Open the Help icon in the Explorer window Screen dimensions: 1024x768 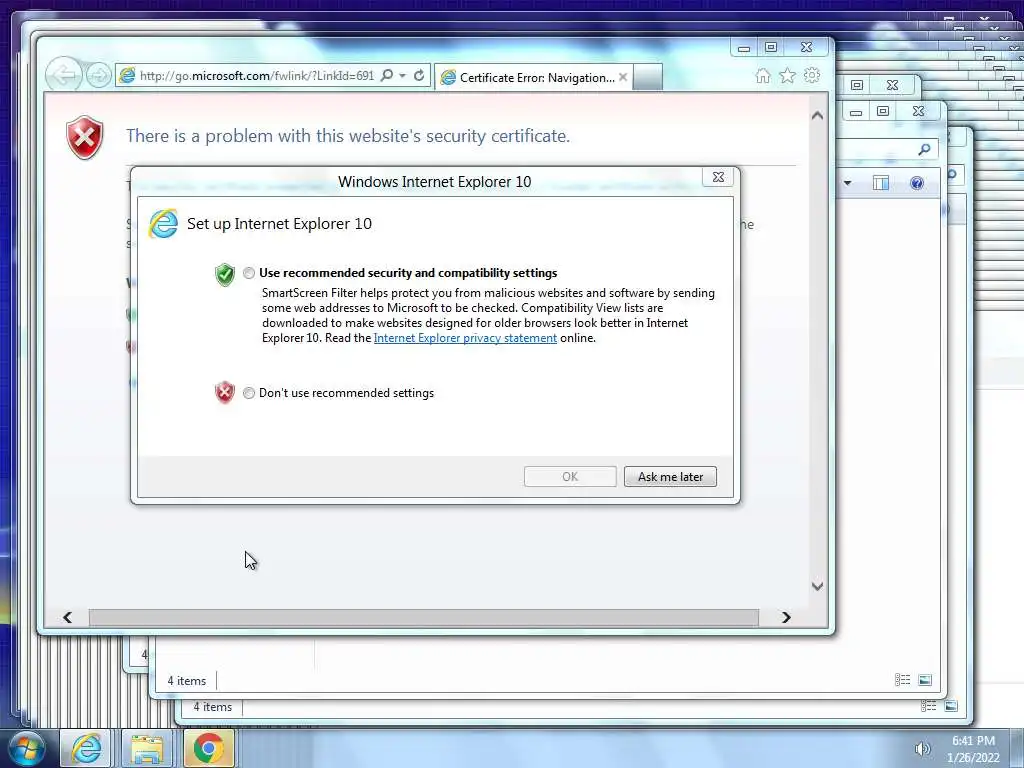pos(917,184)
